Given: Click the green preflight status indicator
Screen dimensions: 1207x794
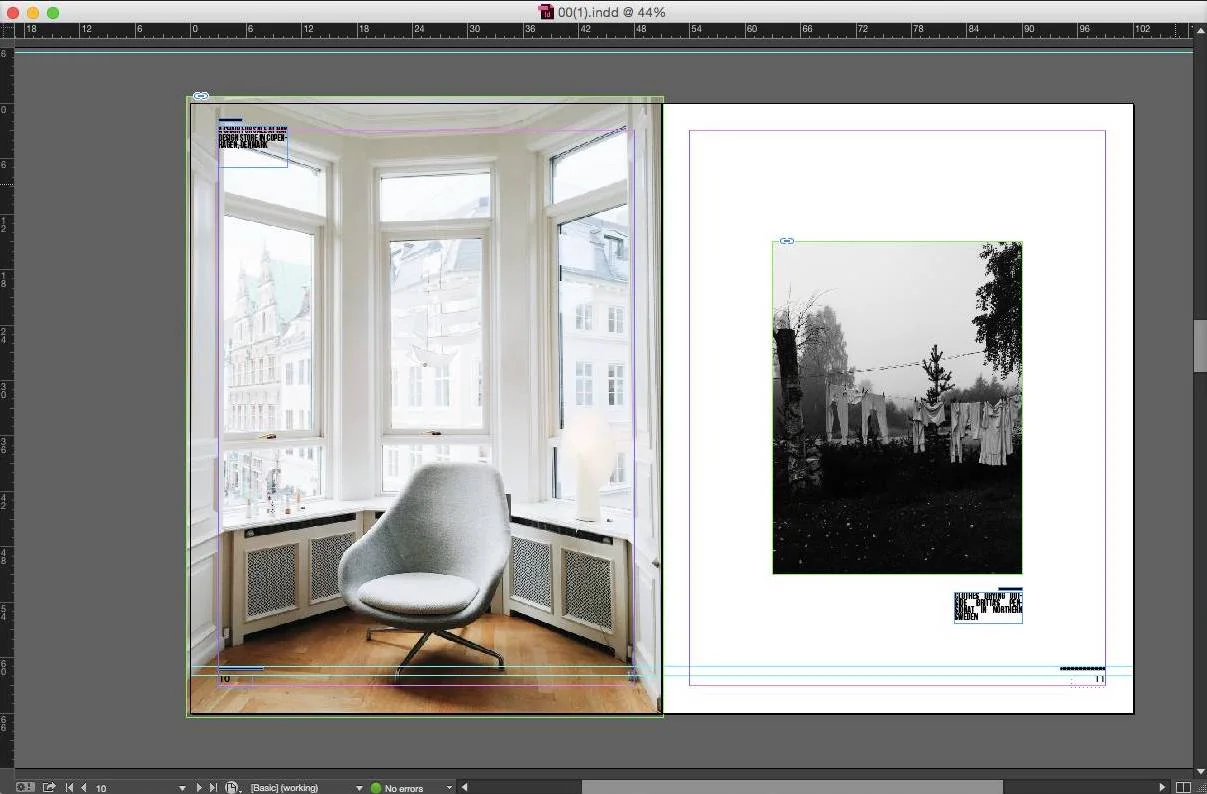Looking at the screenshot, I should coord(376,788).
